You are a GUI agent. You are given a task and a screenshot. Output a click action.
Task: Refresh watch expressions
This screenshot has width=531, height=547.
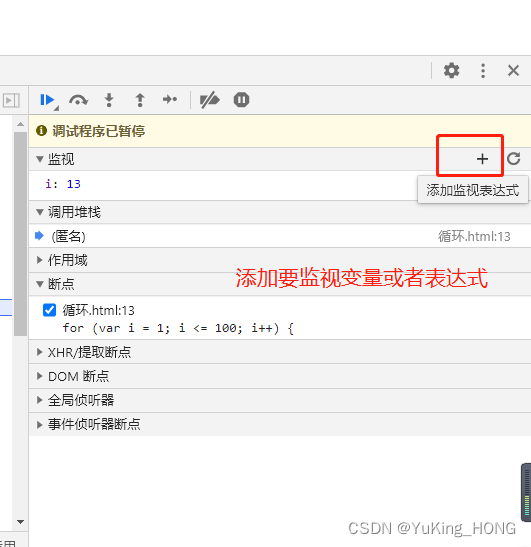(514, 159)
